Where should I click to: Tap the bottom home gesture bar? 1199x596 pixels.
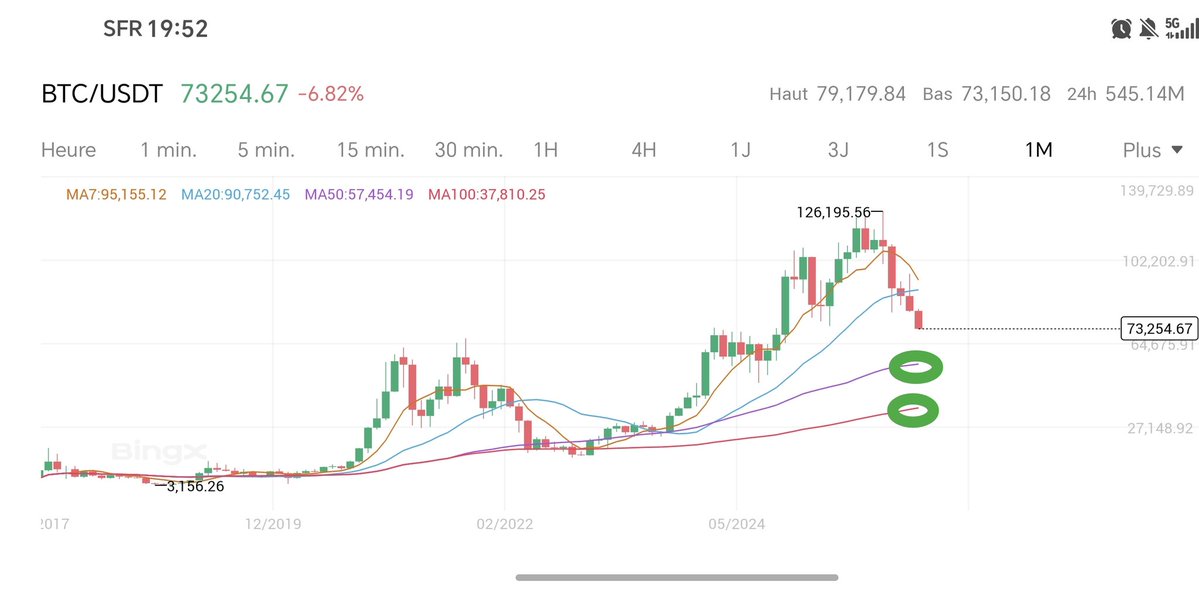coord(677,577)
